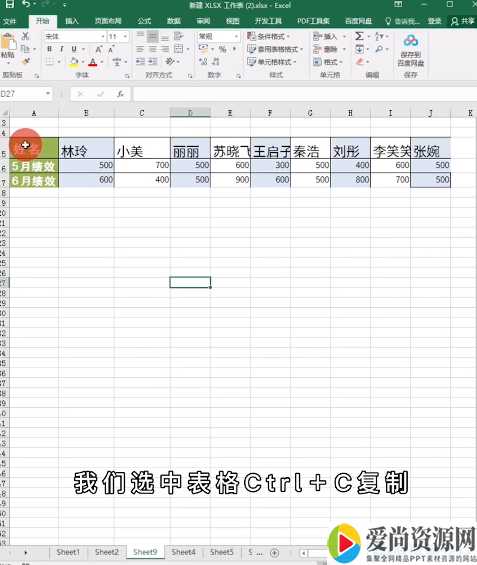
Task: Toggle align text left
Action: point(141,49)
